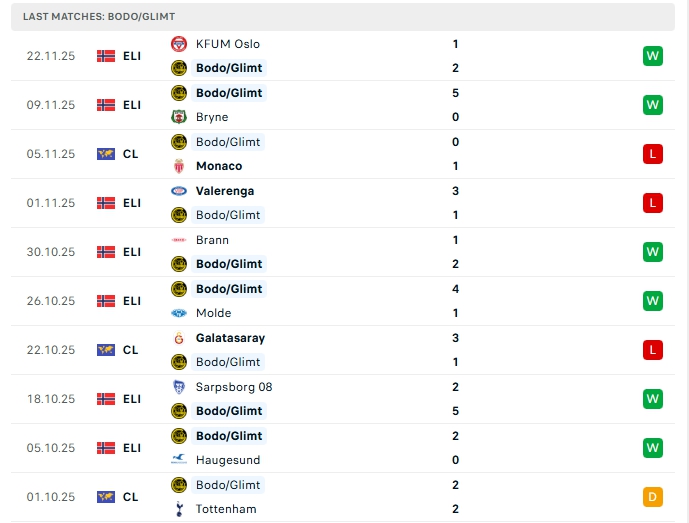This screenshot has width=689, height=523.
Task: Click the Bryne team logo
Action: [x=179, y=117]
